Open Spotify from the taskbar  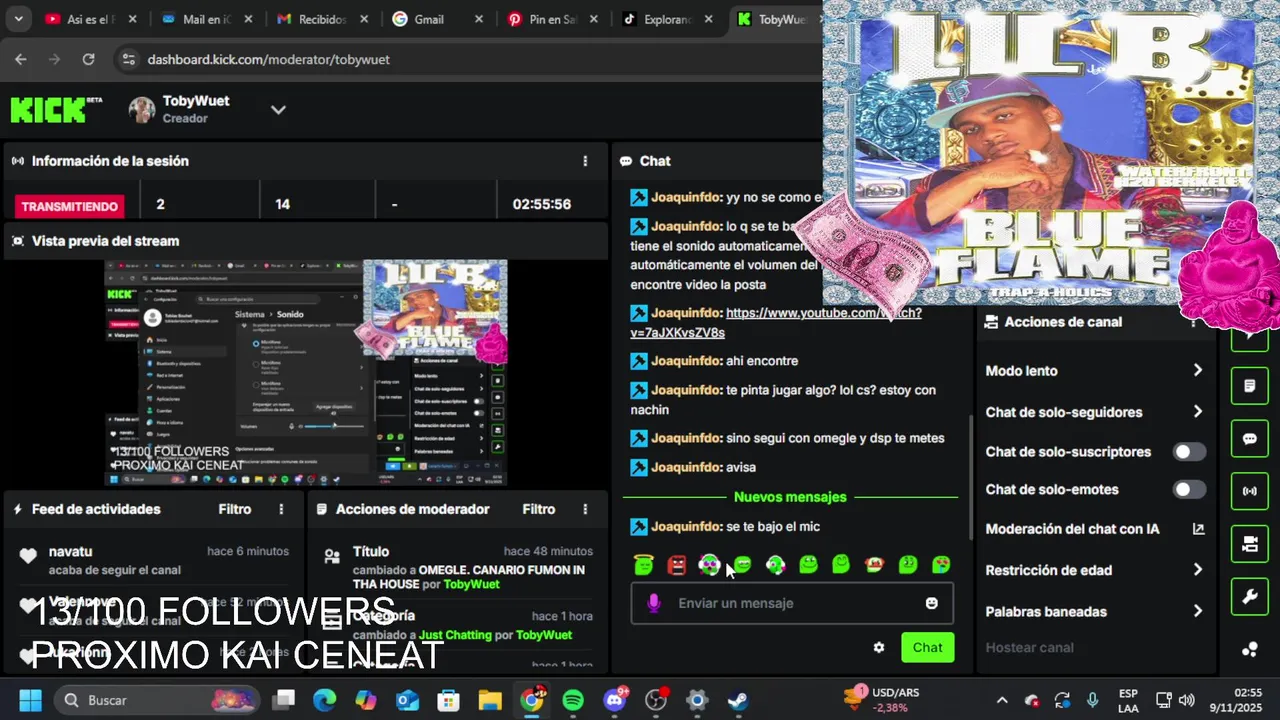(573, 700)
